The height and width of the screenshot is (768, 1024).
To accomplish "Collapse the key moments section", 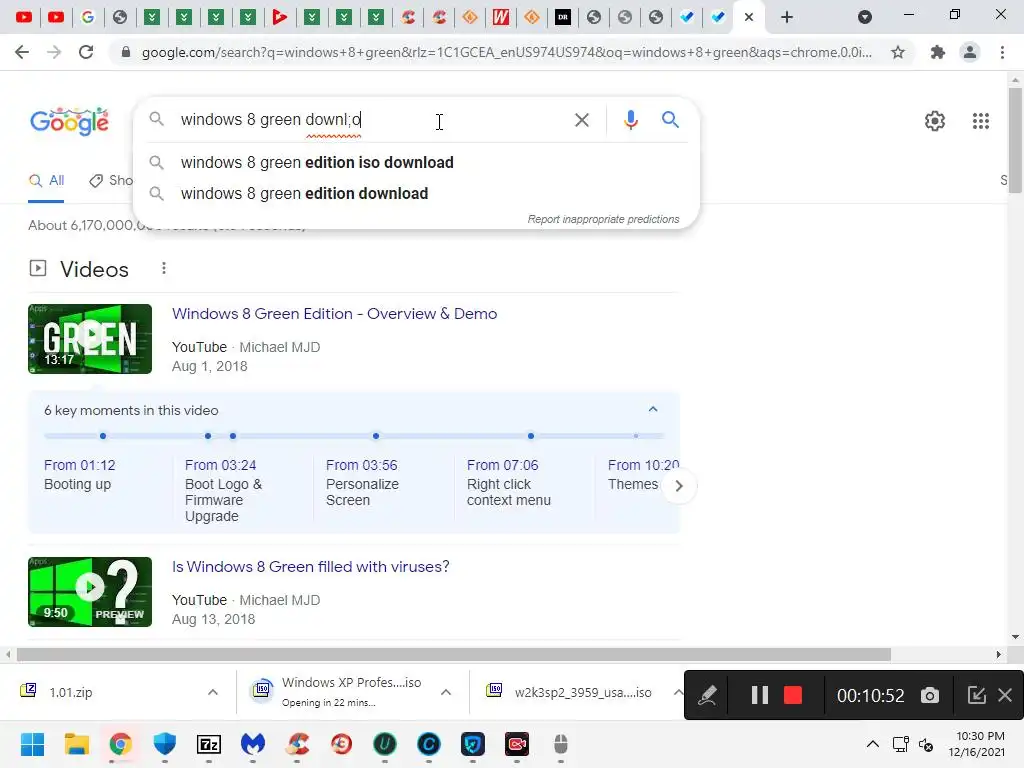I will tap(652, 409).
